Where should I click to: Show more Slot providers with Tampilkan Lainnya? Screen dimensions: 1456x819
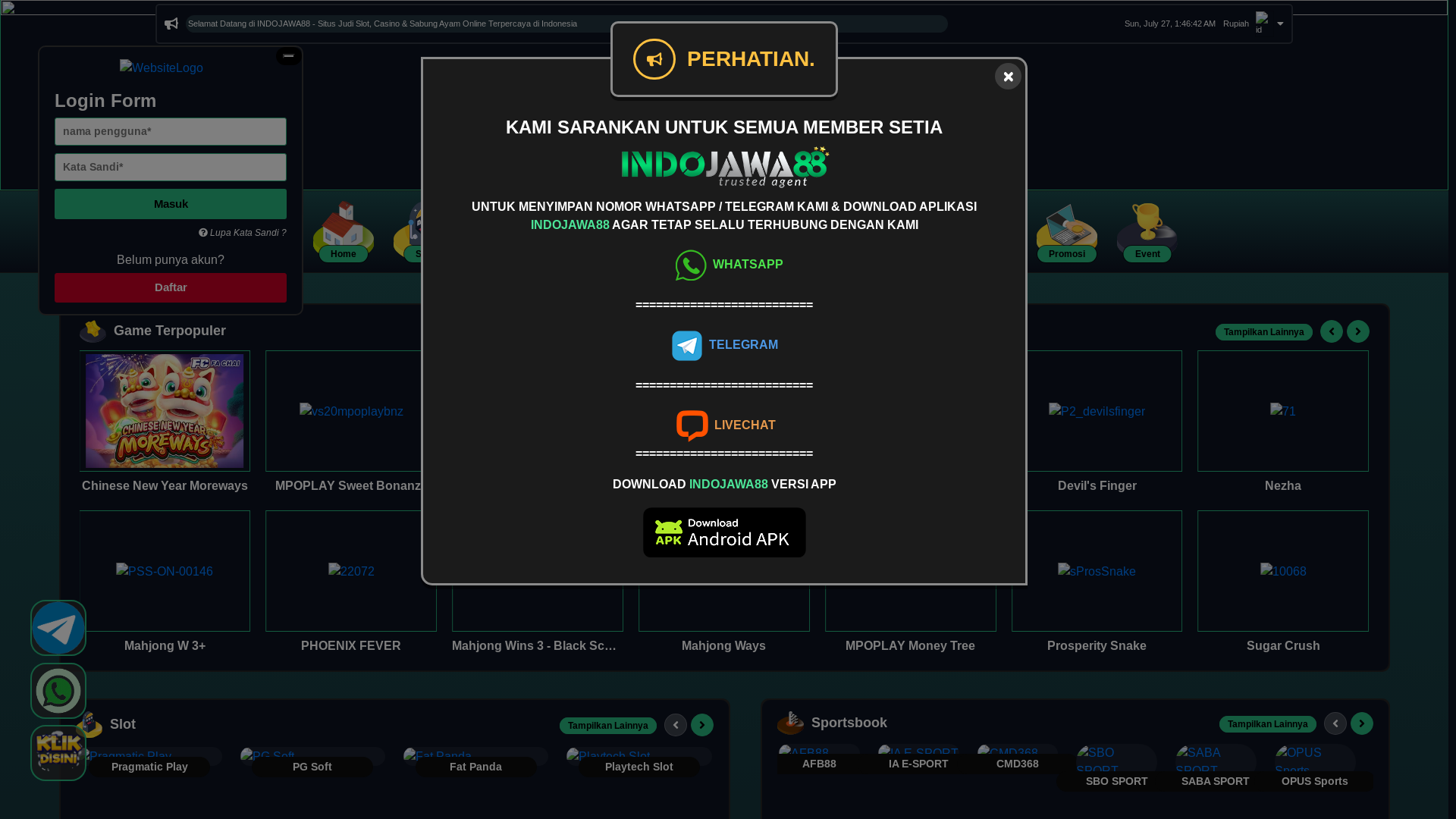pyautogui.click(x=608, y=726)
